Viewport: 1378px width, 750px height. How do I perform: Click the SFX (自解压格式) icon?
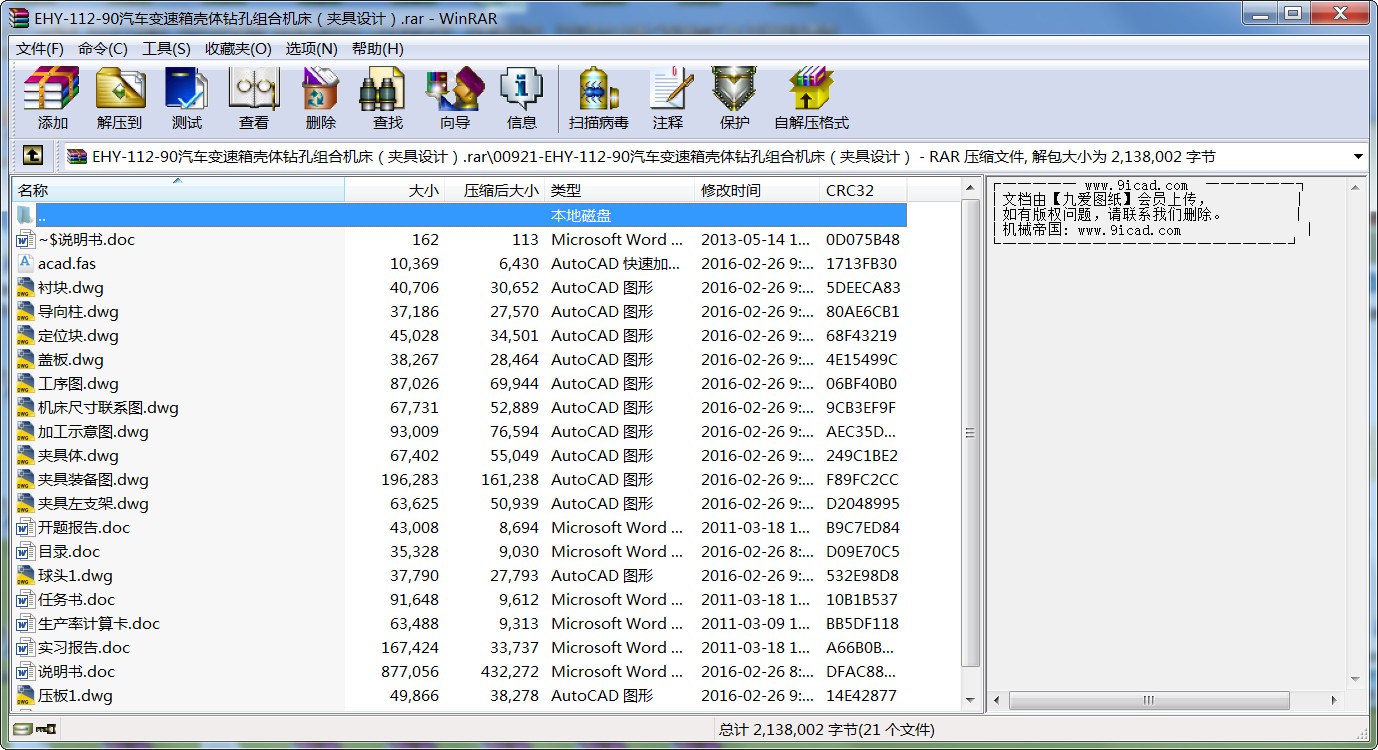click(x=811, y=97)
